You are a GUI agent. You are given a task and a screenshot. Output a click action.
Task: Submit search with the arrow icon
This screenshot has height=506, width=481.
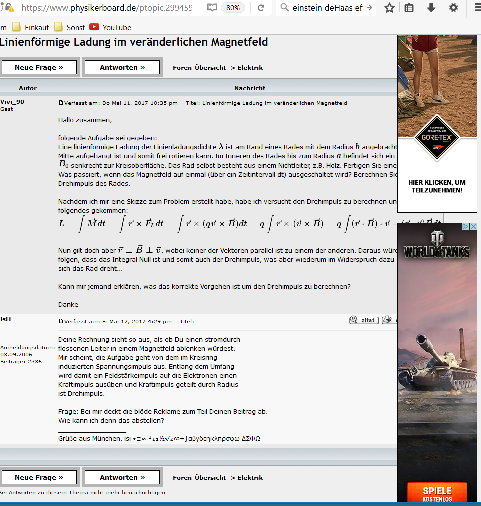pos(369,8)
